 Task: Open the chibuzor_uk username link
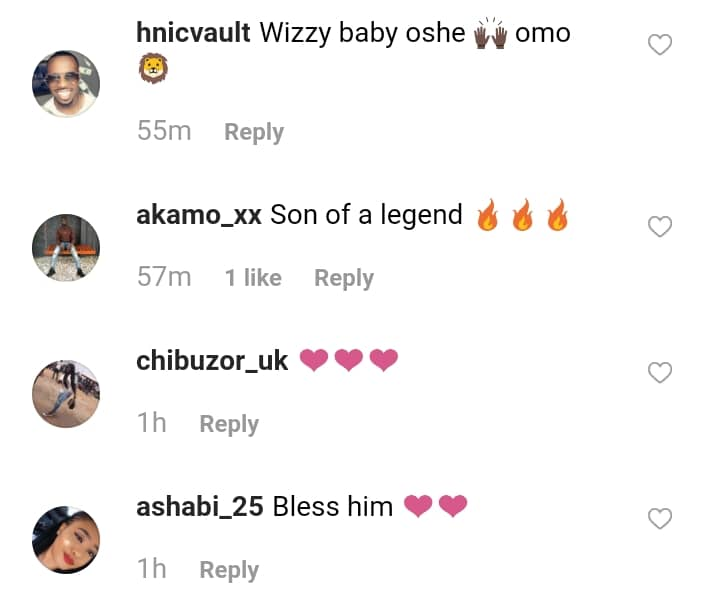212,360
